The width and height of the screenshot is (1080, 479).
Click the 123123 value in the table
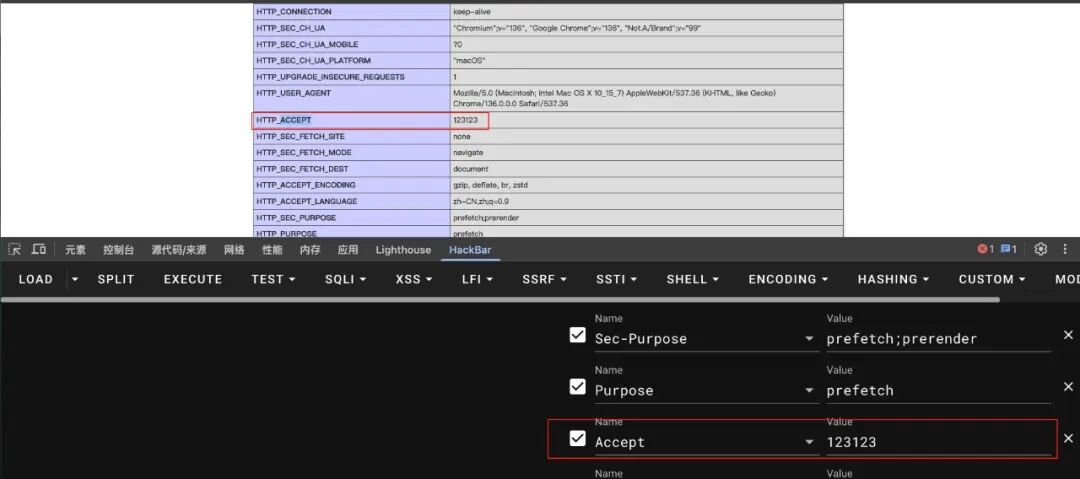465,121
